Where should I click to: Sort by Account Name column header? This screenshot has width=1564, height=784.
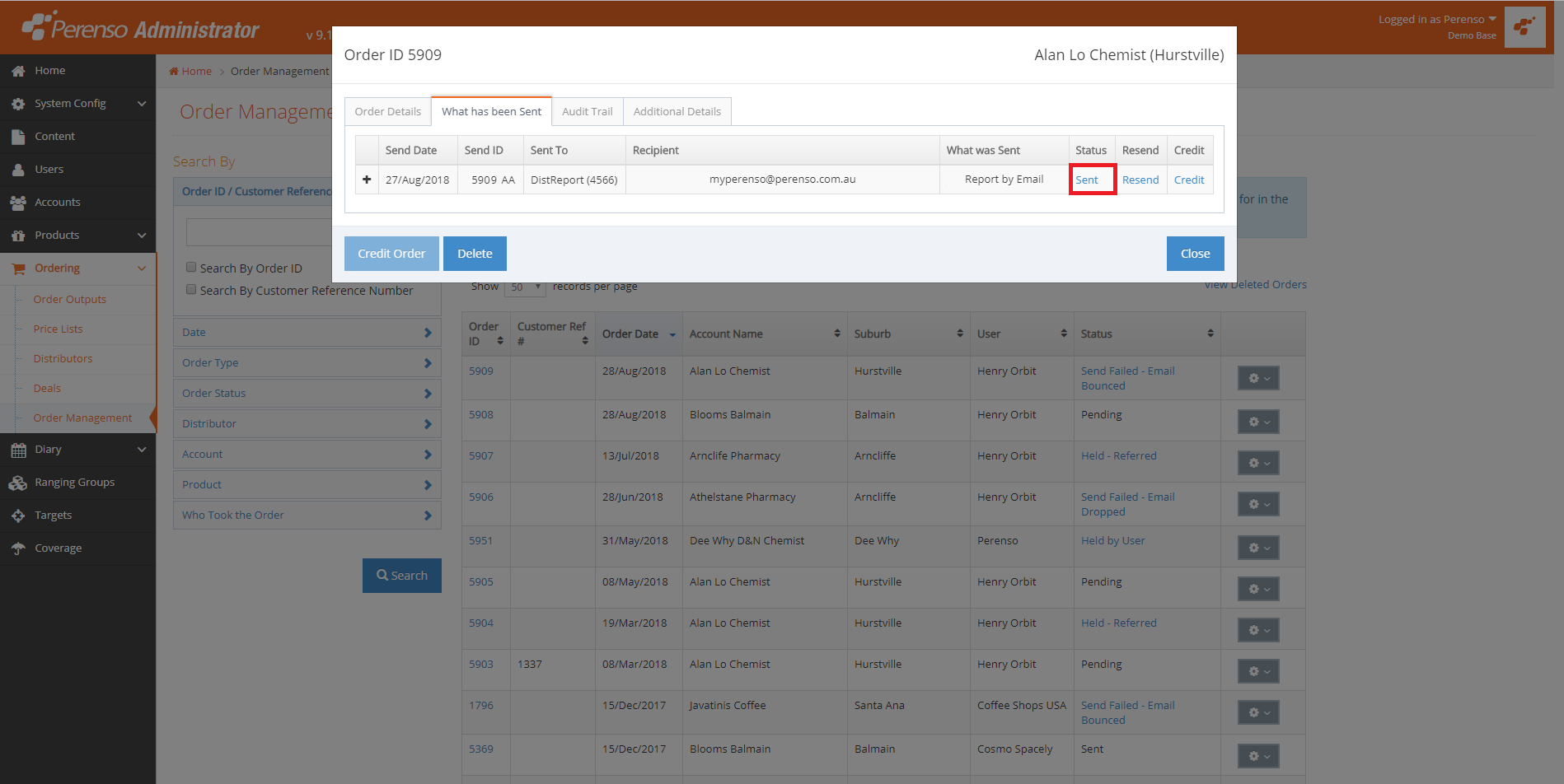pos(765,334)
